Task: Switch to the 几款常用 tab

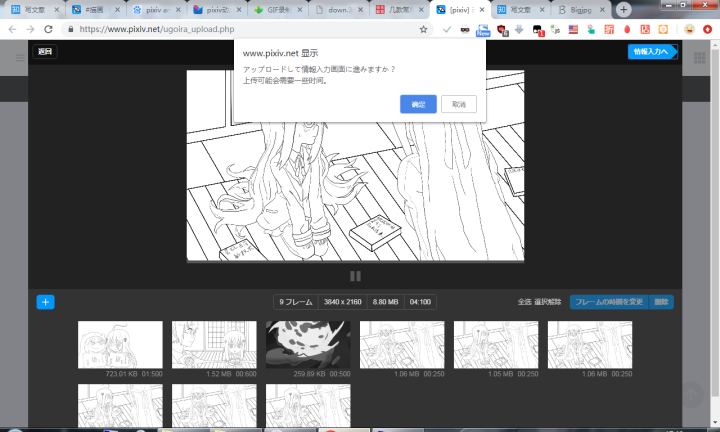Action: 399,10
